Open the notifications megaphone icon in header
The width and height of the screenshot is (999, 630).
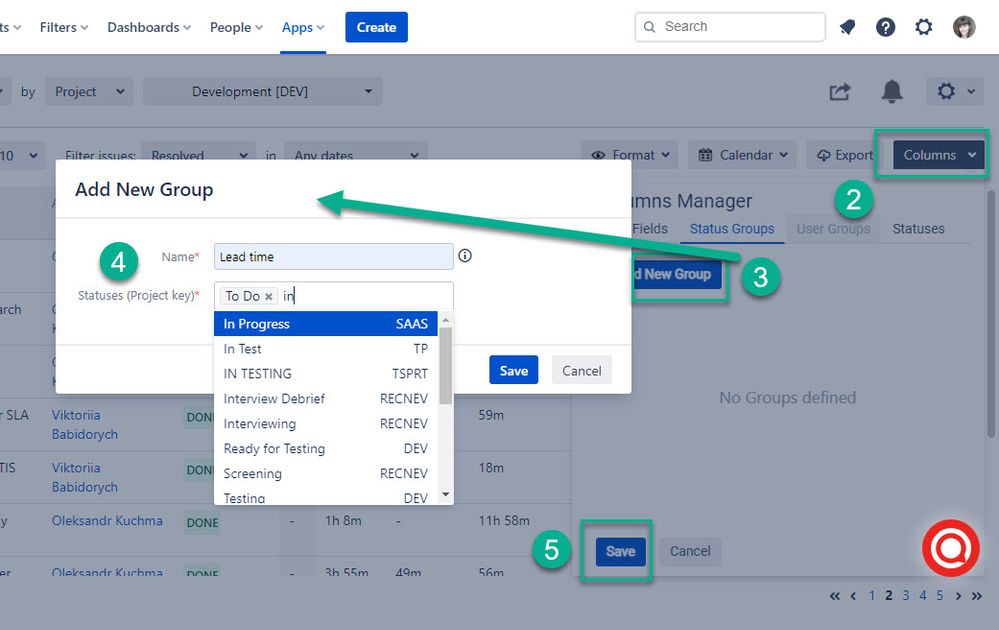coord(847,27)
